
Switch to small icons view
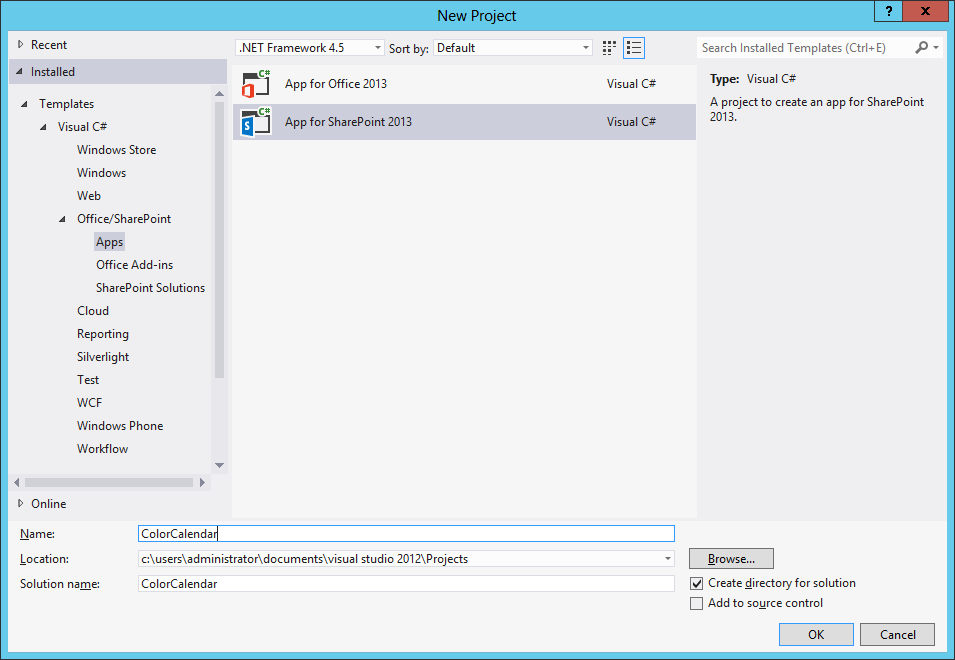[610, 48]
